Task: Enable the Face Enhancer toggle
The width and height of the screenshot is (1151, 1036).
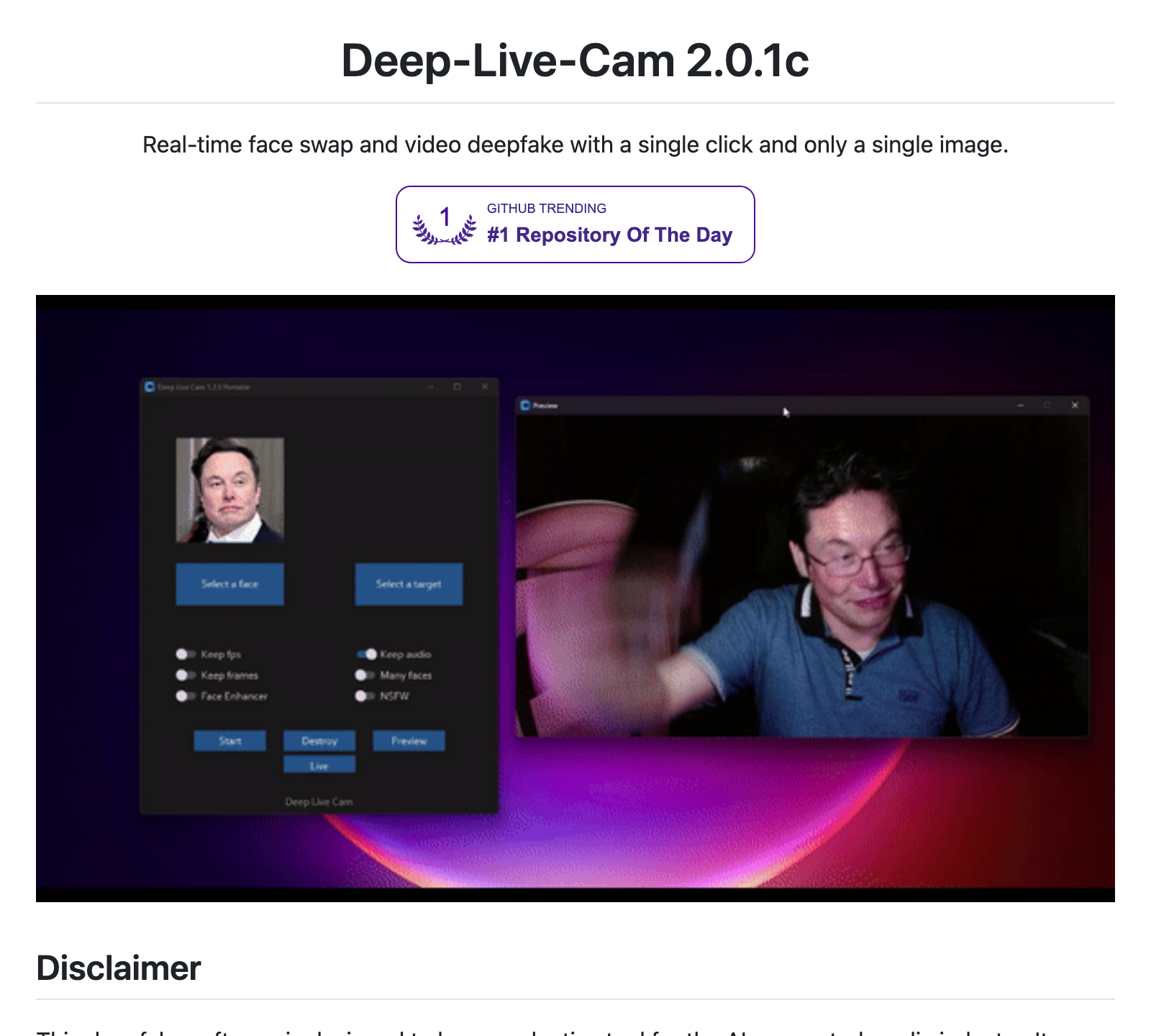Action: [185, 696]
